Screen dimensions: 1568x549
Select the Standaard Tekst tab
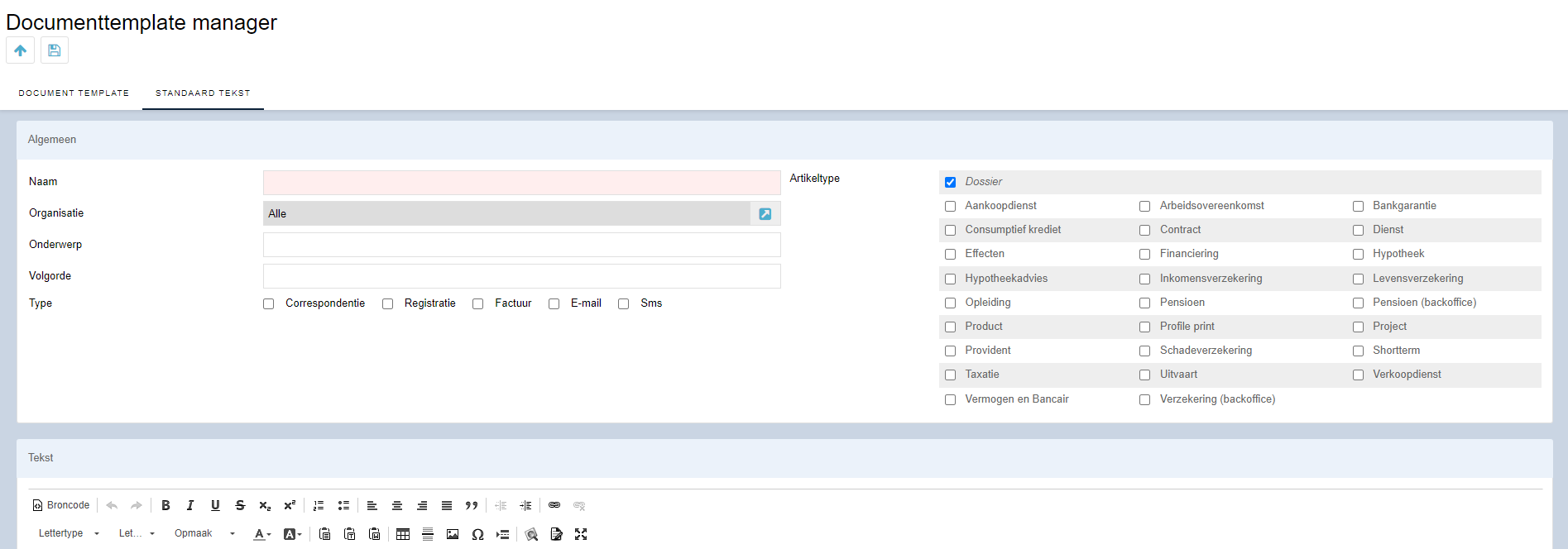203,93
